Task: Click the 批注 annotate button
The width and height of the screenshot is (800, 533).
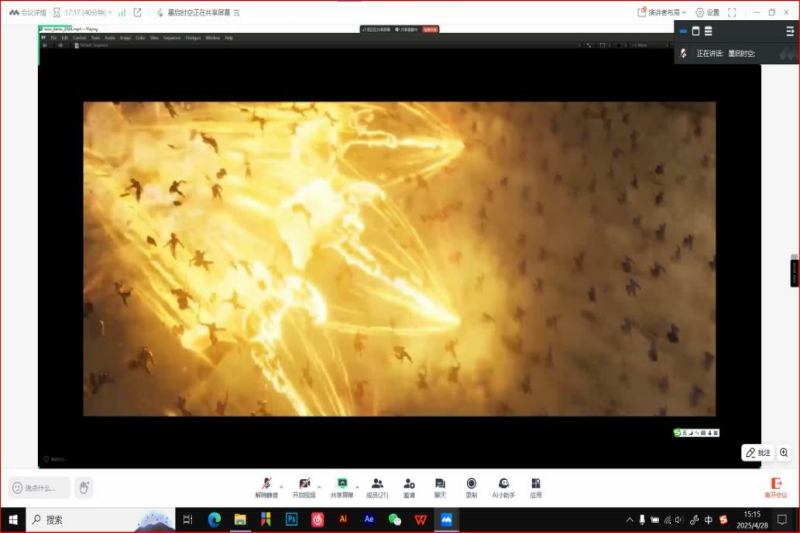Action: tap(757, 453)
